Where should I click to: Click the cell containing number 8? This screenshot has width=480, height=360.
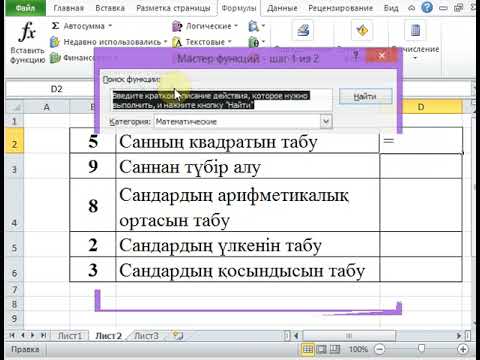pyautogui.click(x=93, y=205)
